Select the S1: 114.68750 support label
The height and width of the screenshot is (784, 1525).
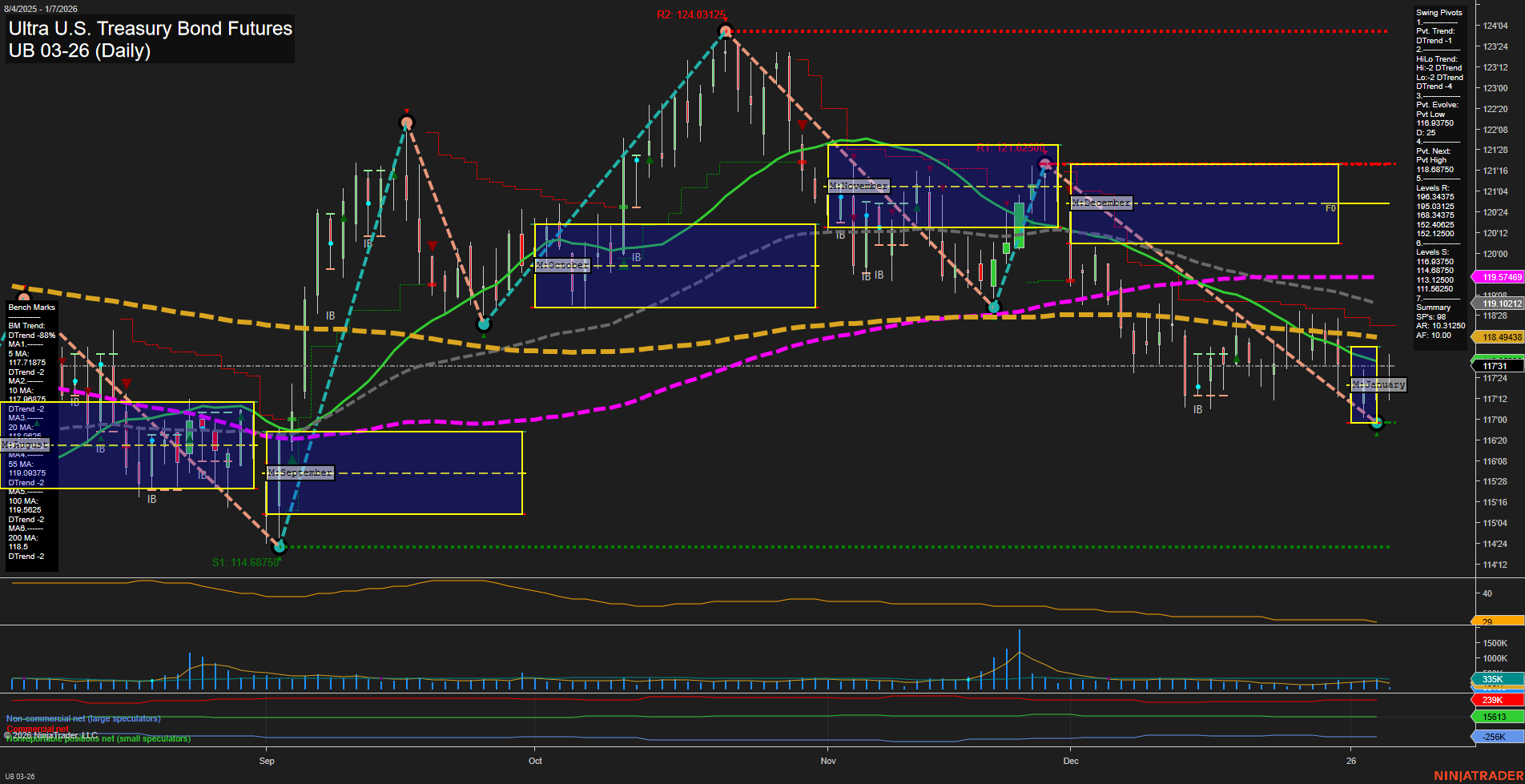click(245, 562)
